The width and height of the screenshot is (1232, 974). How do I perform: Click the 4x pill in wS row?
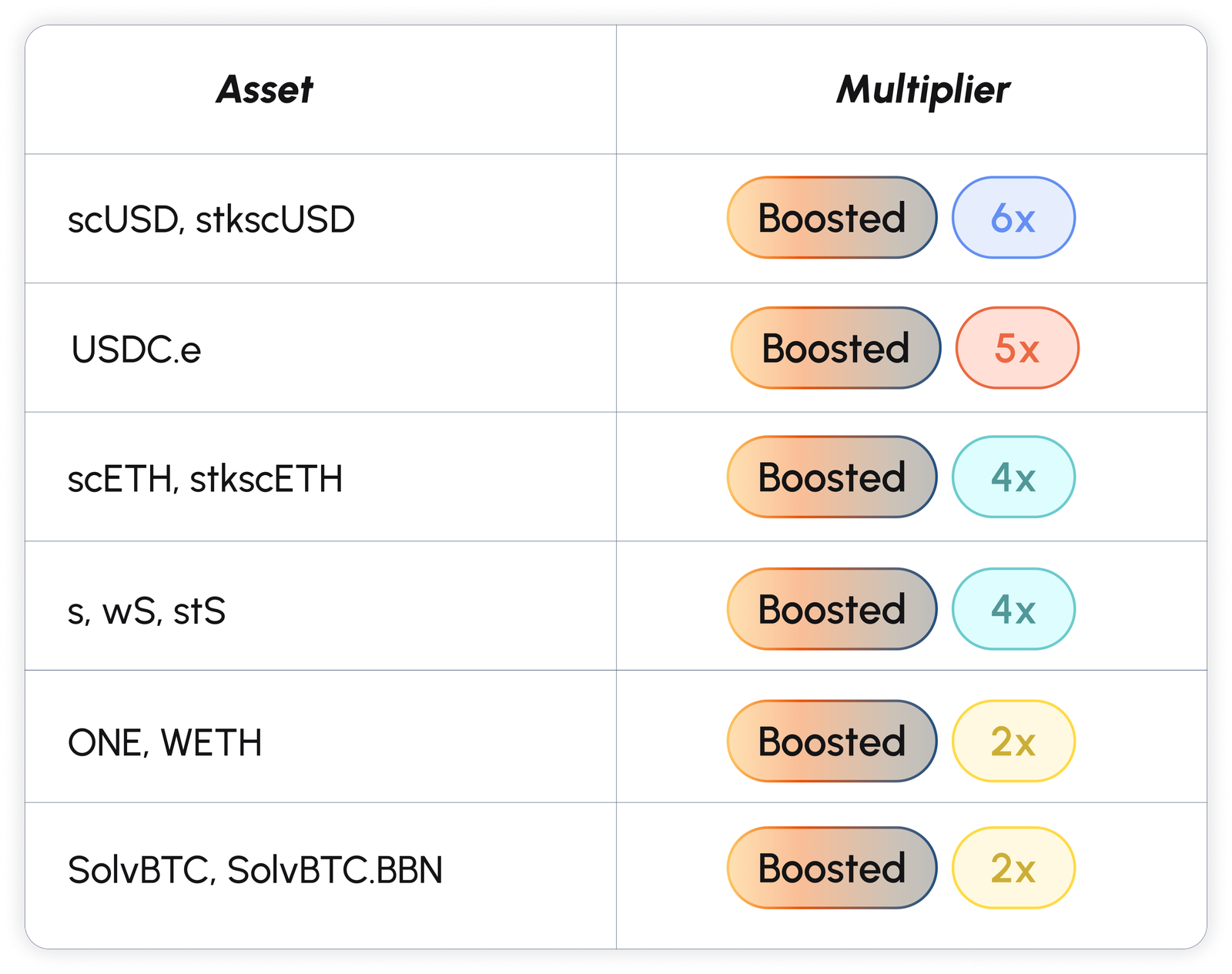[x=1013, y=609]
